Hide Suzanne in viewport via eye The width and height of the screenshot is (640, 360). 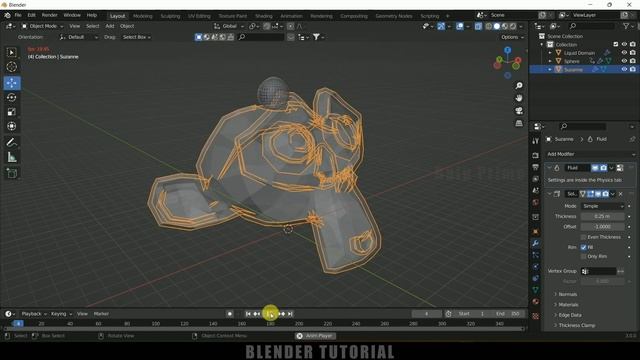coord(624,69)
